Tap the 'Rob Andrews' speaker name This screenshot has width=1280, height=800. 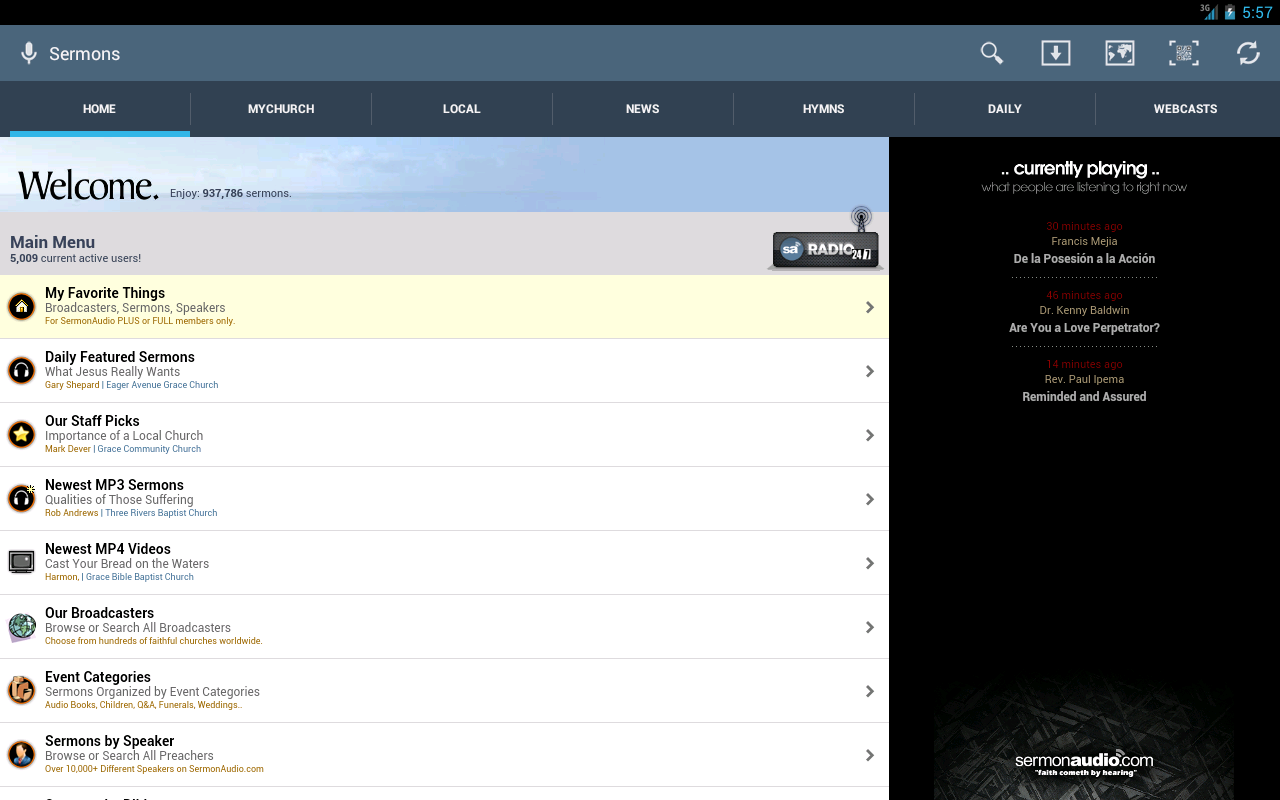(72, 513)
